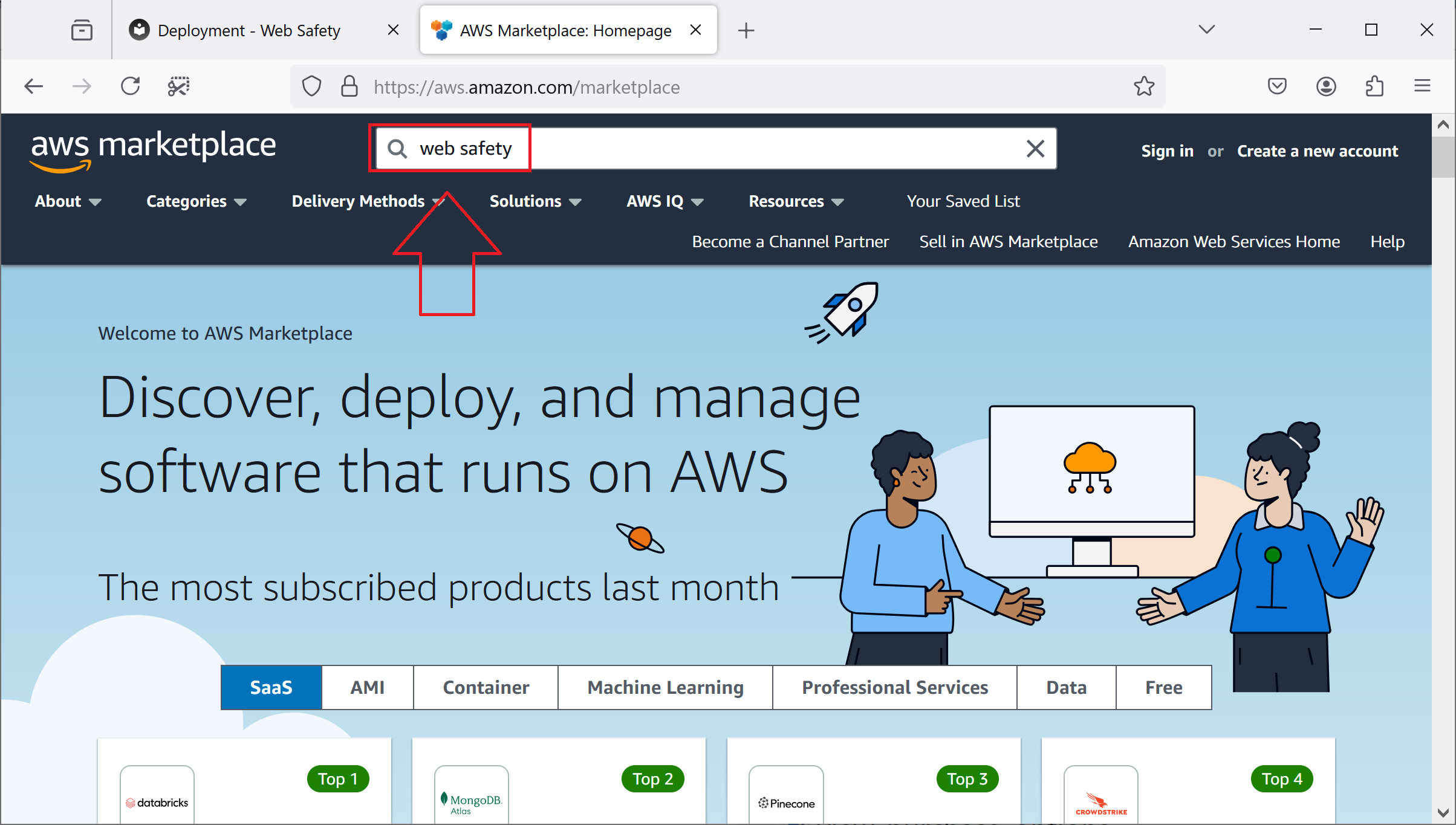1456x825 pixels.
Task: Open the Firefox account icon
Action: (x=1326, y=86)
